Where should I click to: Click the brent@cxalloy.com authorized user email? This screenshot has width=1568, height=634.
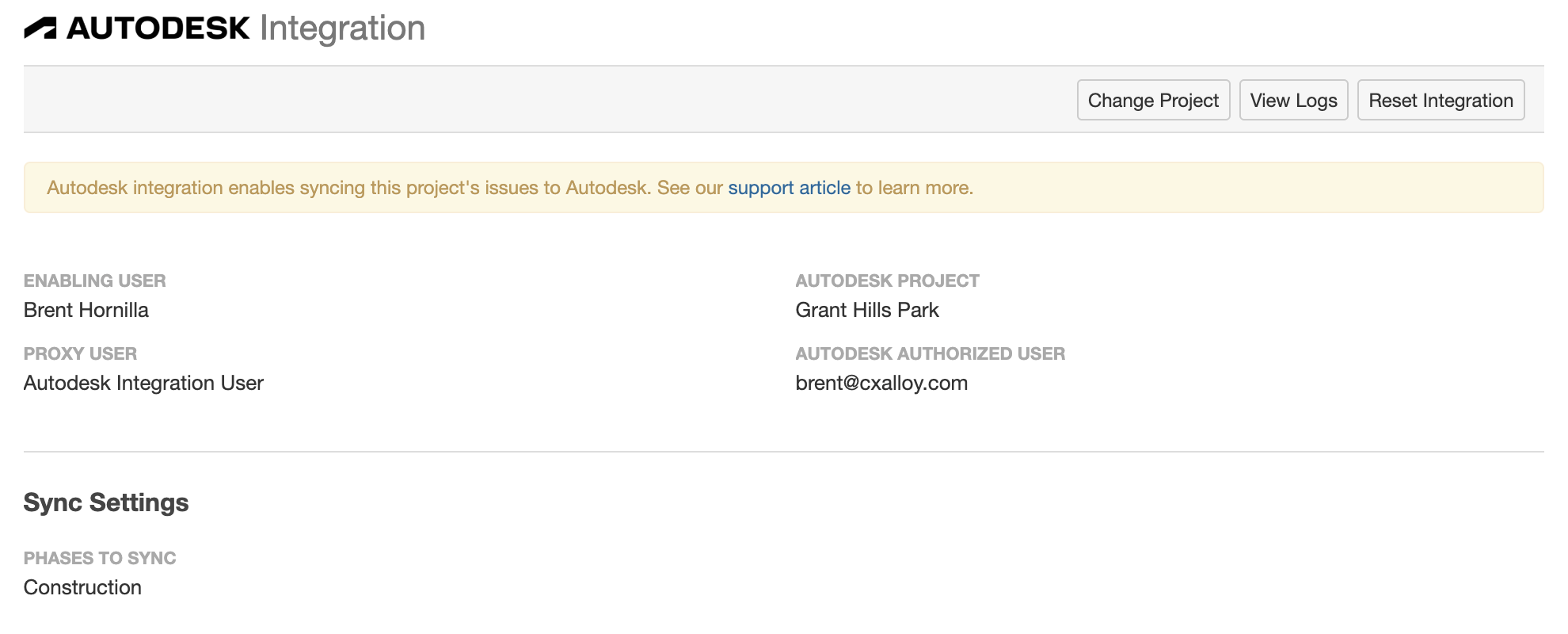(881, 383)
